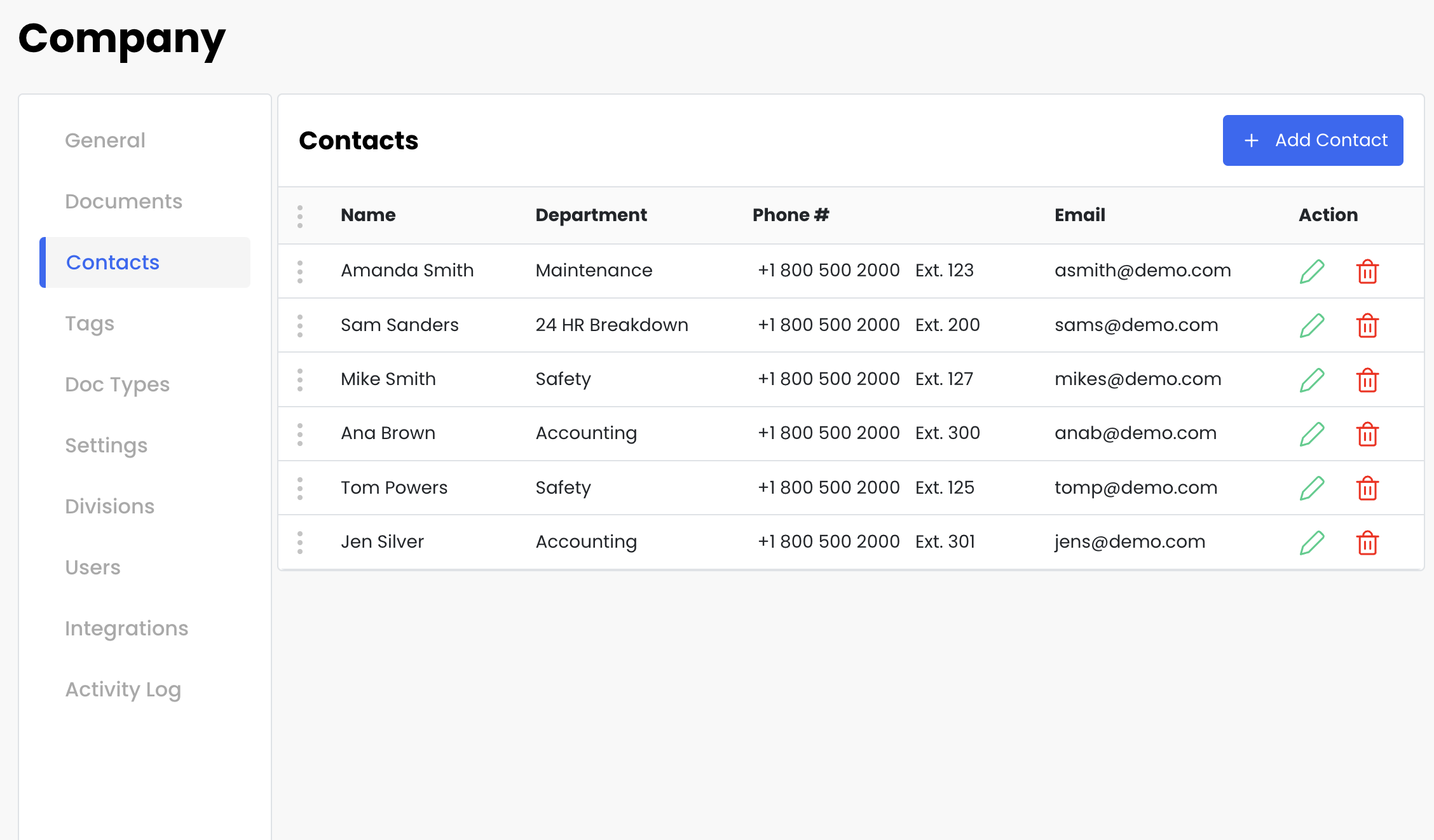Click the trash icon for Amanda Smith
This screenshot has height=840, width=1434.
[x=1367, y=271]
